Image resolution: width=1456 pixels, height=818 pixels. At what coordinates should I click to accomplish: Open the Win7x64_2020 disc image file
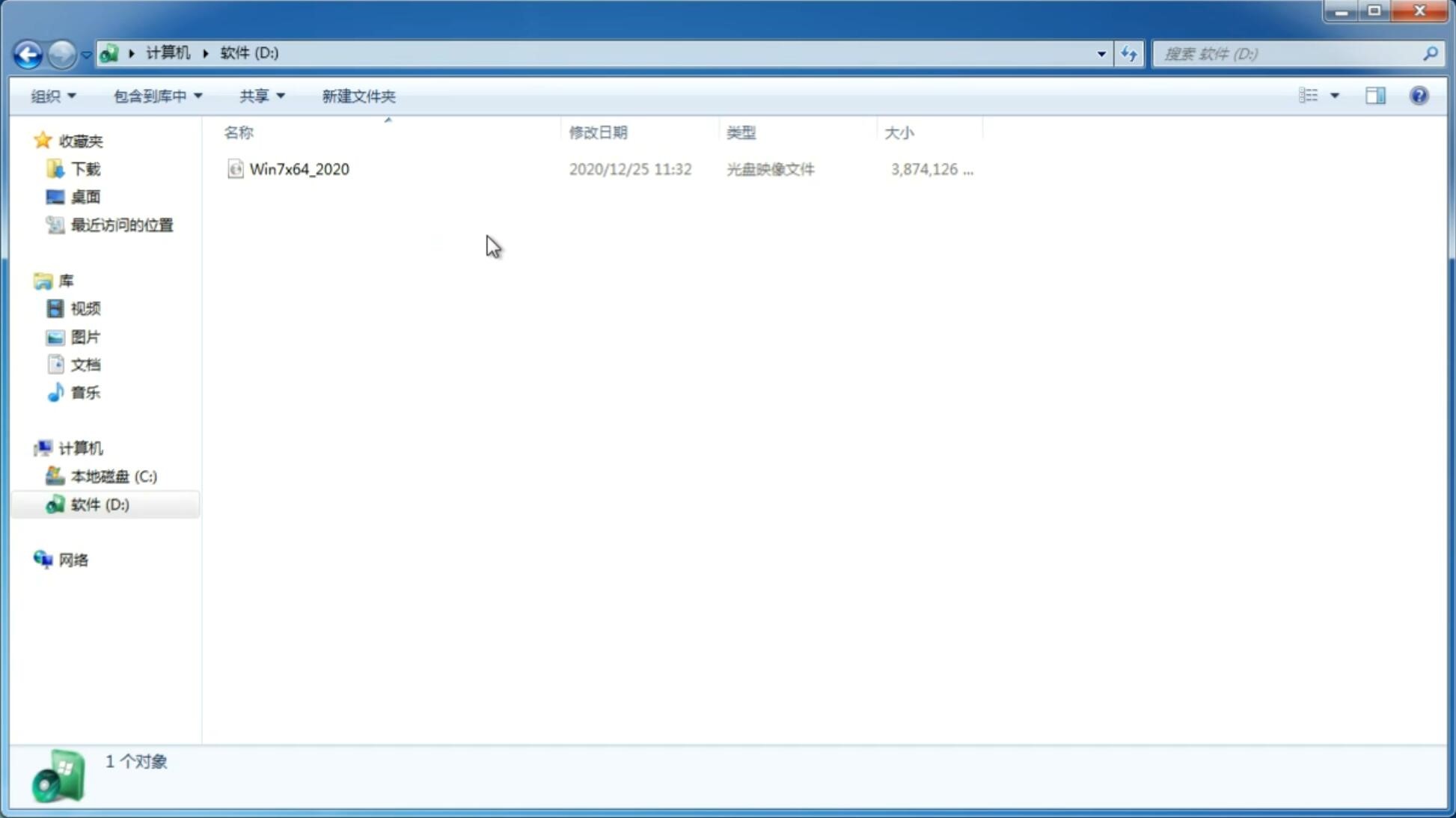300,169
